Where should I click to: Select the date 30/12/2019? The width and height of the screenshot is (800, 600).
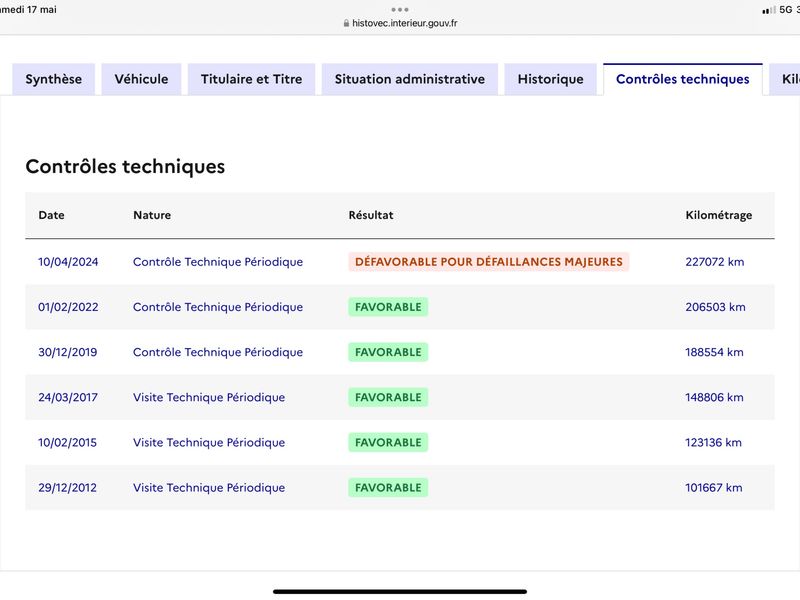click(x=67, y=352)
